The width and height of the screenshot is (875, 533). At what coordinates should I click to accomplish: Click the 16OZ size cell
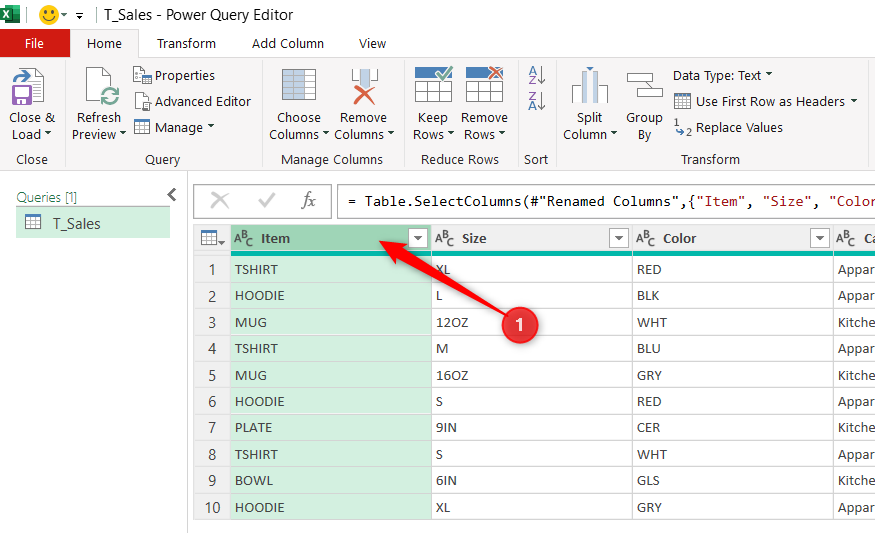[532, 376]
